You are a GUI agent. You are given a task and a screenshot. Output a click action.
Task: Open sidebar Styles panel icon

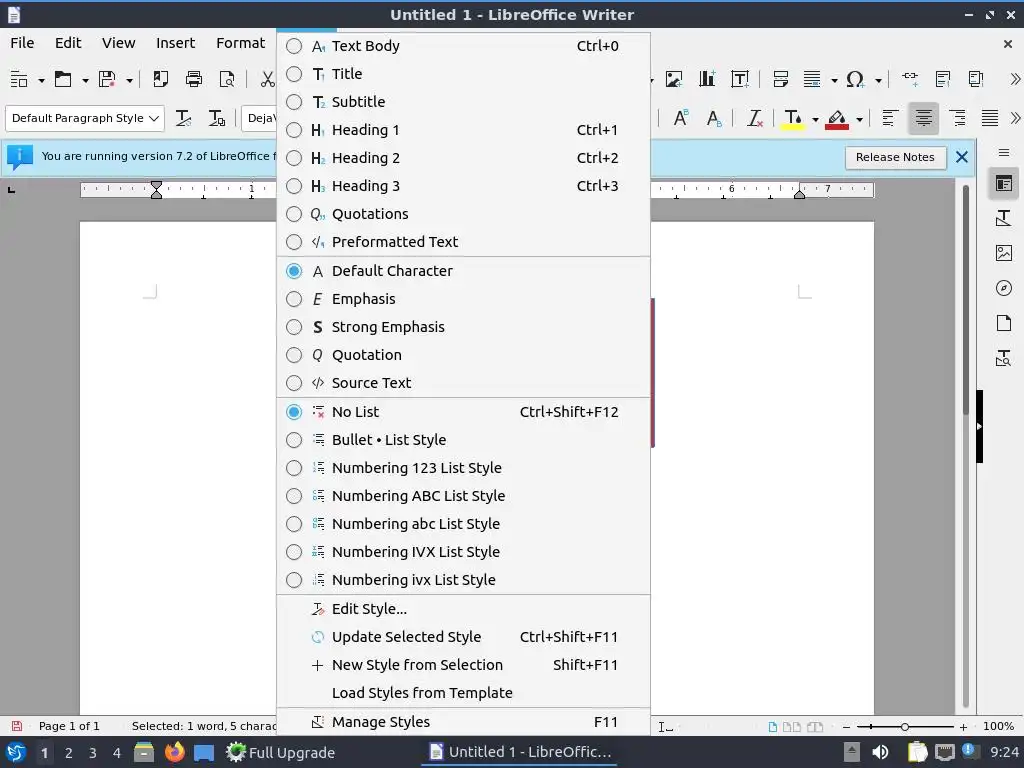pos(1004,218)
